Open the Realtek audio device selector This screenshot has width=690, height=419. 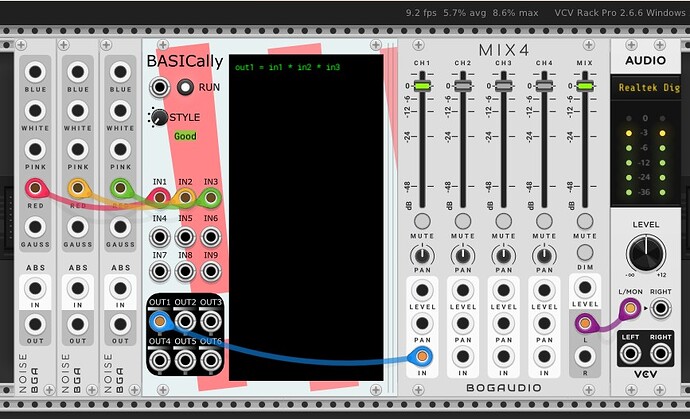[x=648, y=90]
